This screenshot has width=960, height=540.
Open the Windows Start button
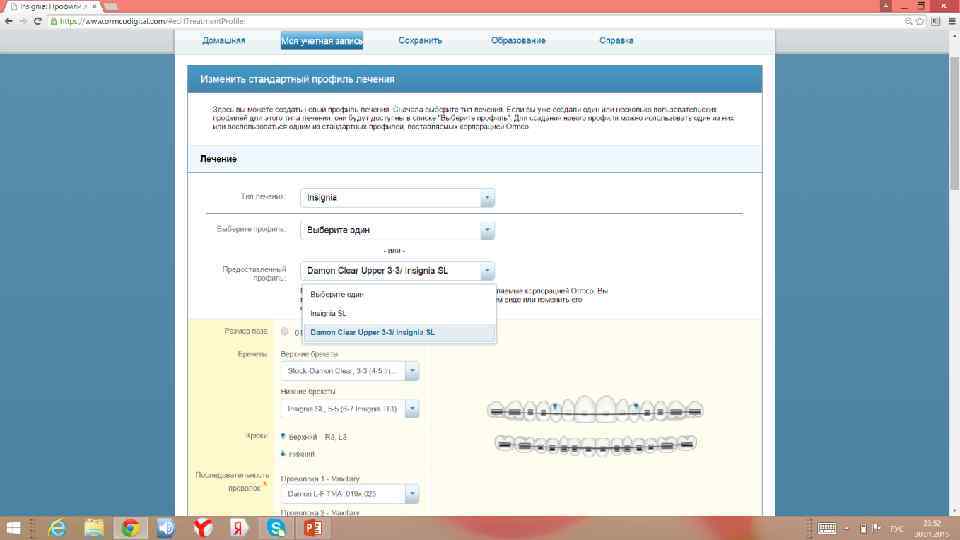13,528
